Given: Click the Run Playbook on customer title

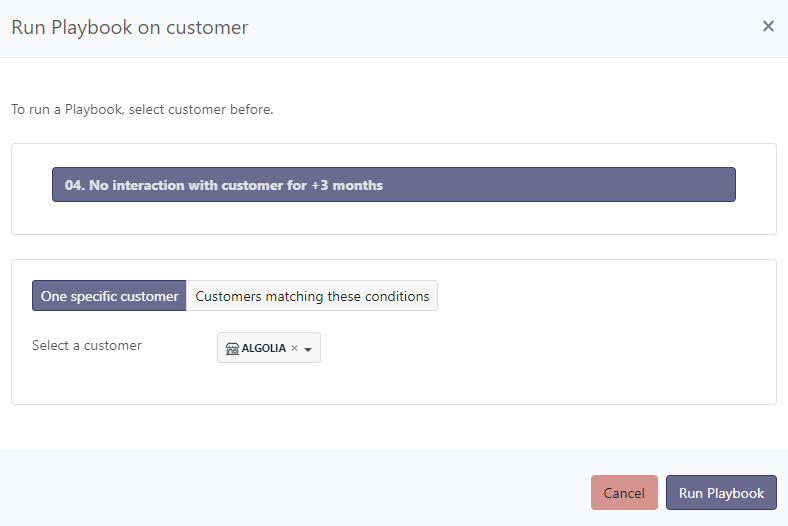Looking at the screenshot, I should (x=130, y=28).
